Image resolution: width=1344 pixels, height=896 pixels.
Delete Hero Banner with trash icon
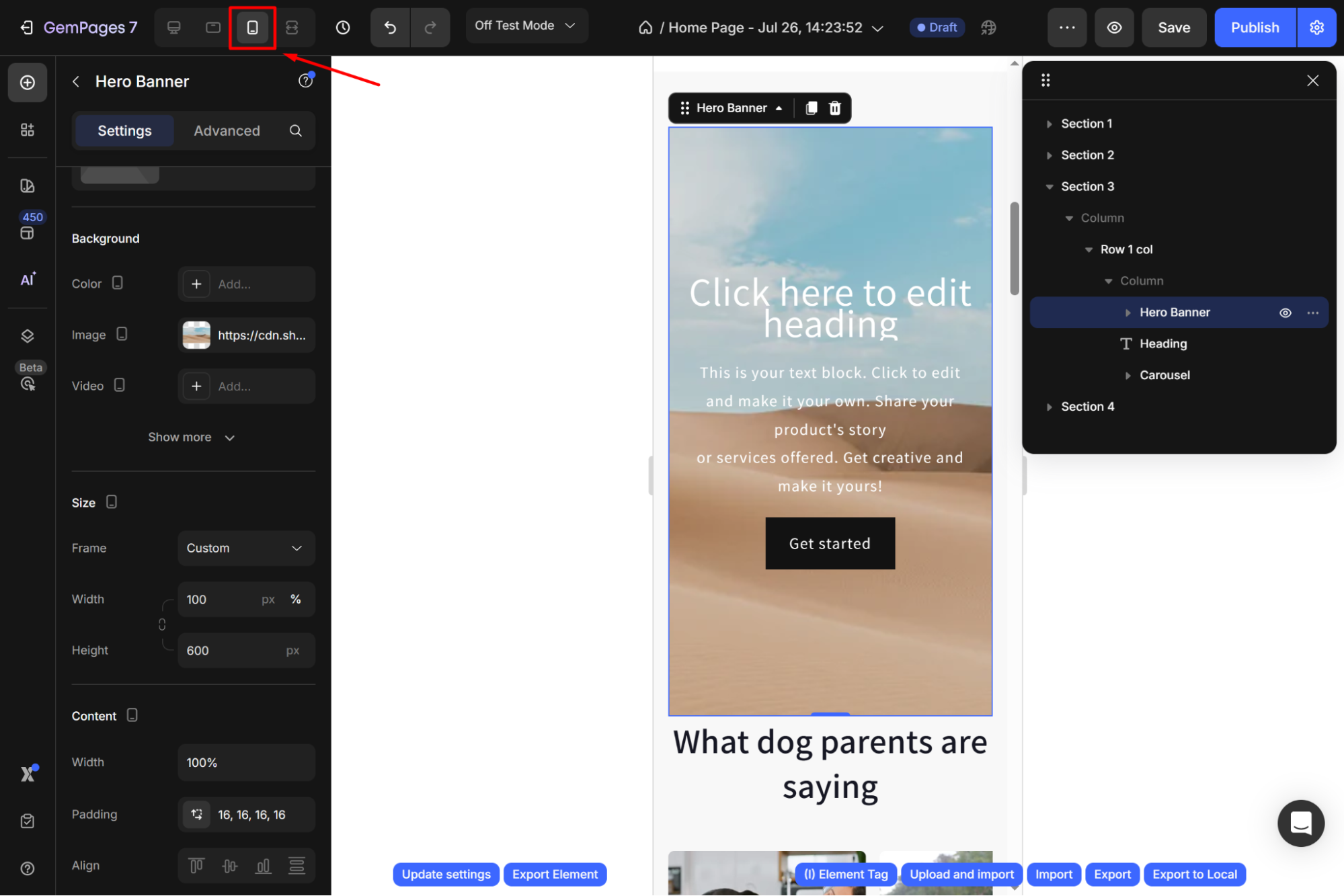coord(835,108)
